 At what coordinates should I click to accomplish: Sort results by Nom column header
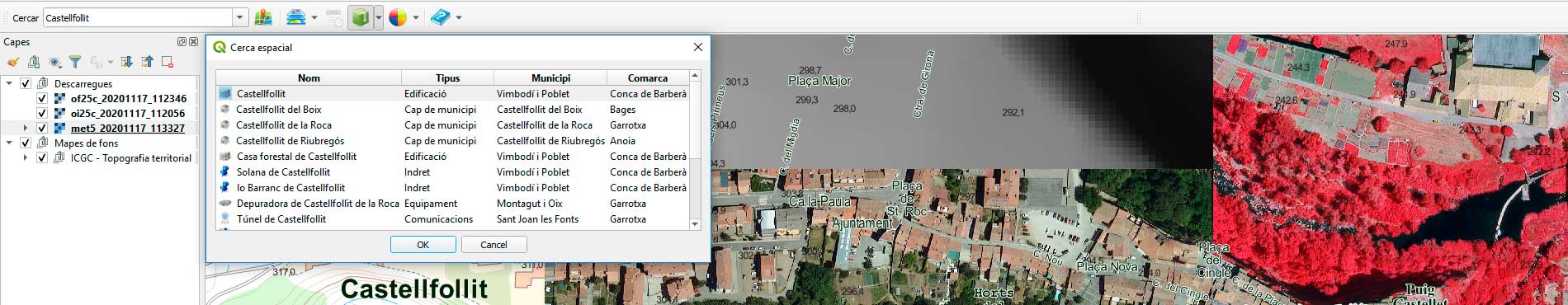(x=309, y=78)
